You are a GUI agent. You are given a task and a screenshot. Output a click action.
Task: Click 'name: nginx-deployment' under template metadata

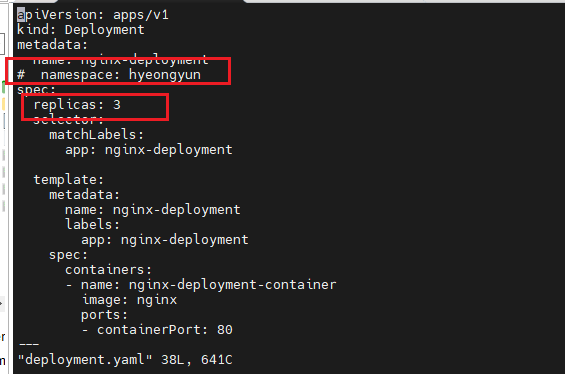(153, 209)
